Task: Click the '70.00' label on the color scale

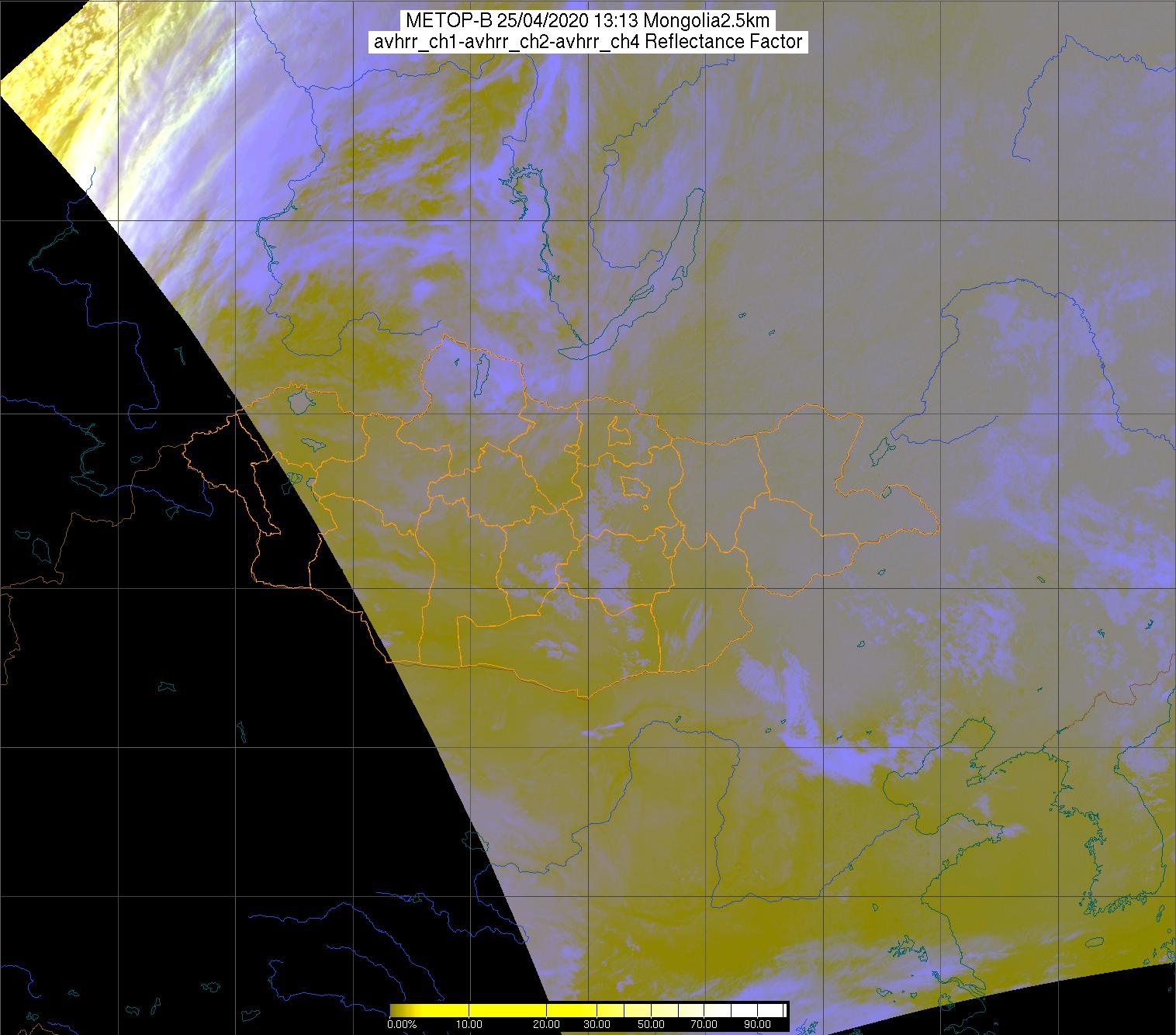Action: (704, 1024)
